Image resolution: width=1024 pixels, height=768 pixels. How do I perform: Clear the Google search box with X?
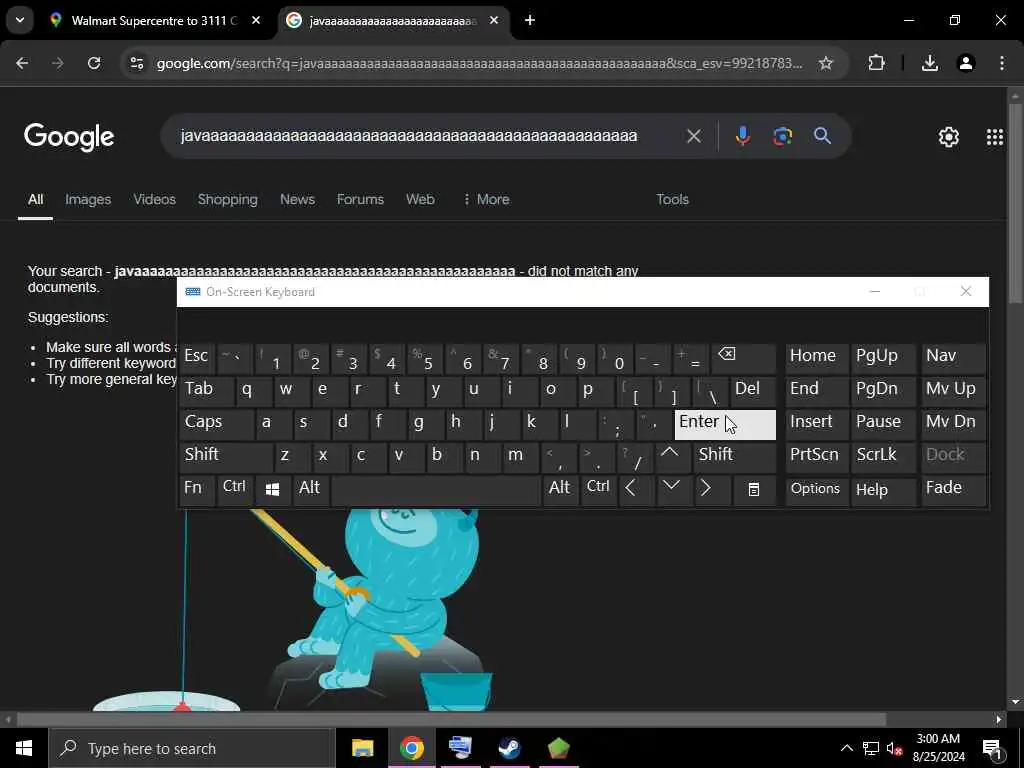(x=694, y=136)
